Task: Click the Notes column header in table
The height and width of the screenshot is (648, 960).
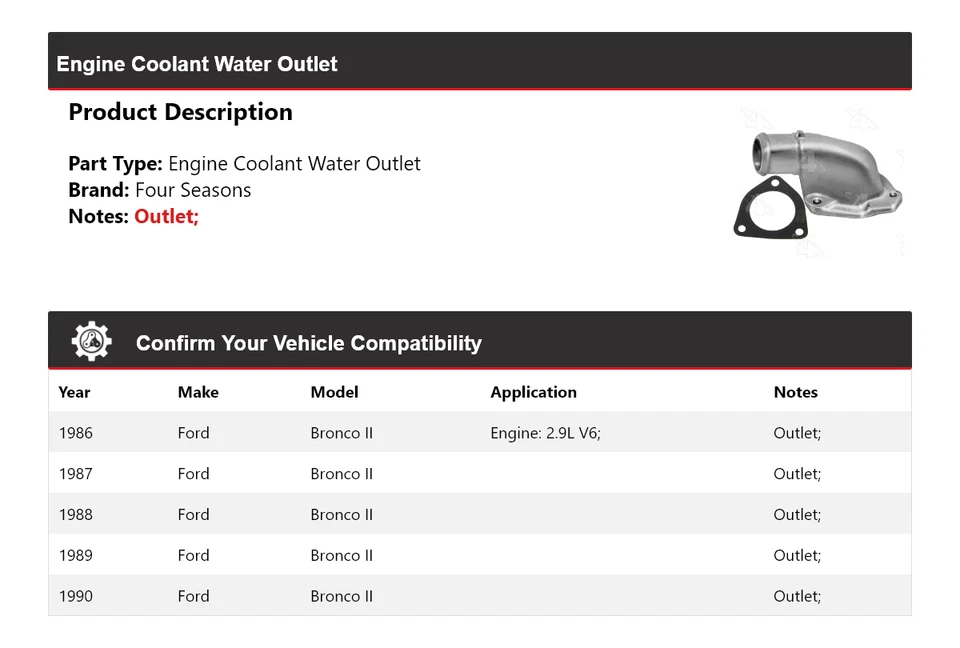Action: click(795, 392)
